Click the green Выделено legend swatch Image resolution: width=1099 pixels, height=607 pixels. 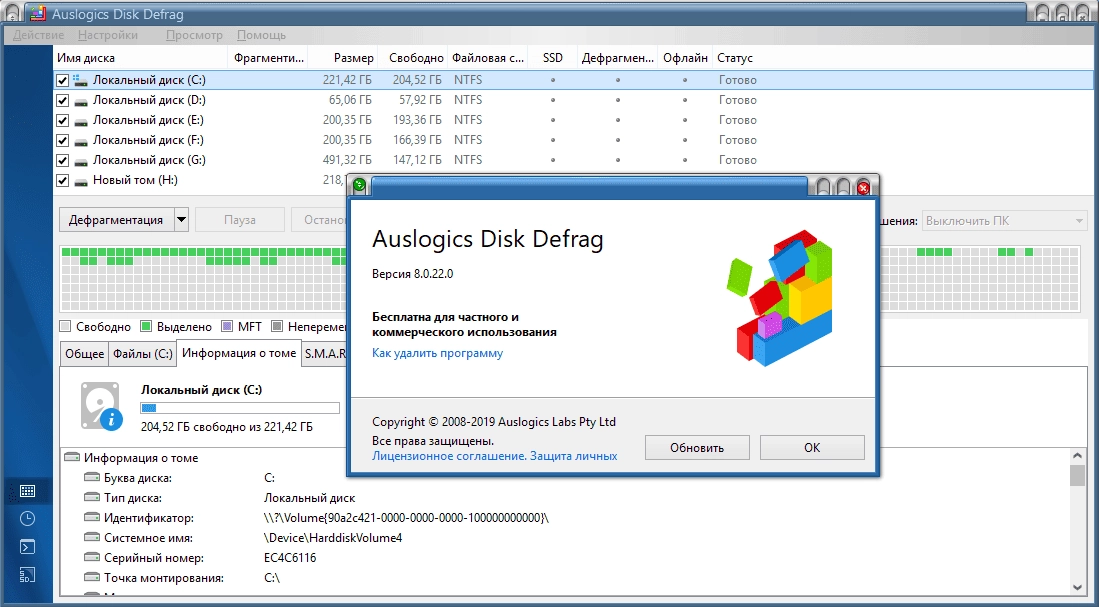click(x=146, y=326)
